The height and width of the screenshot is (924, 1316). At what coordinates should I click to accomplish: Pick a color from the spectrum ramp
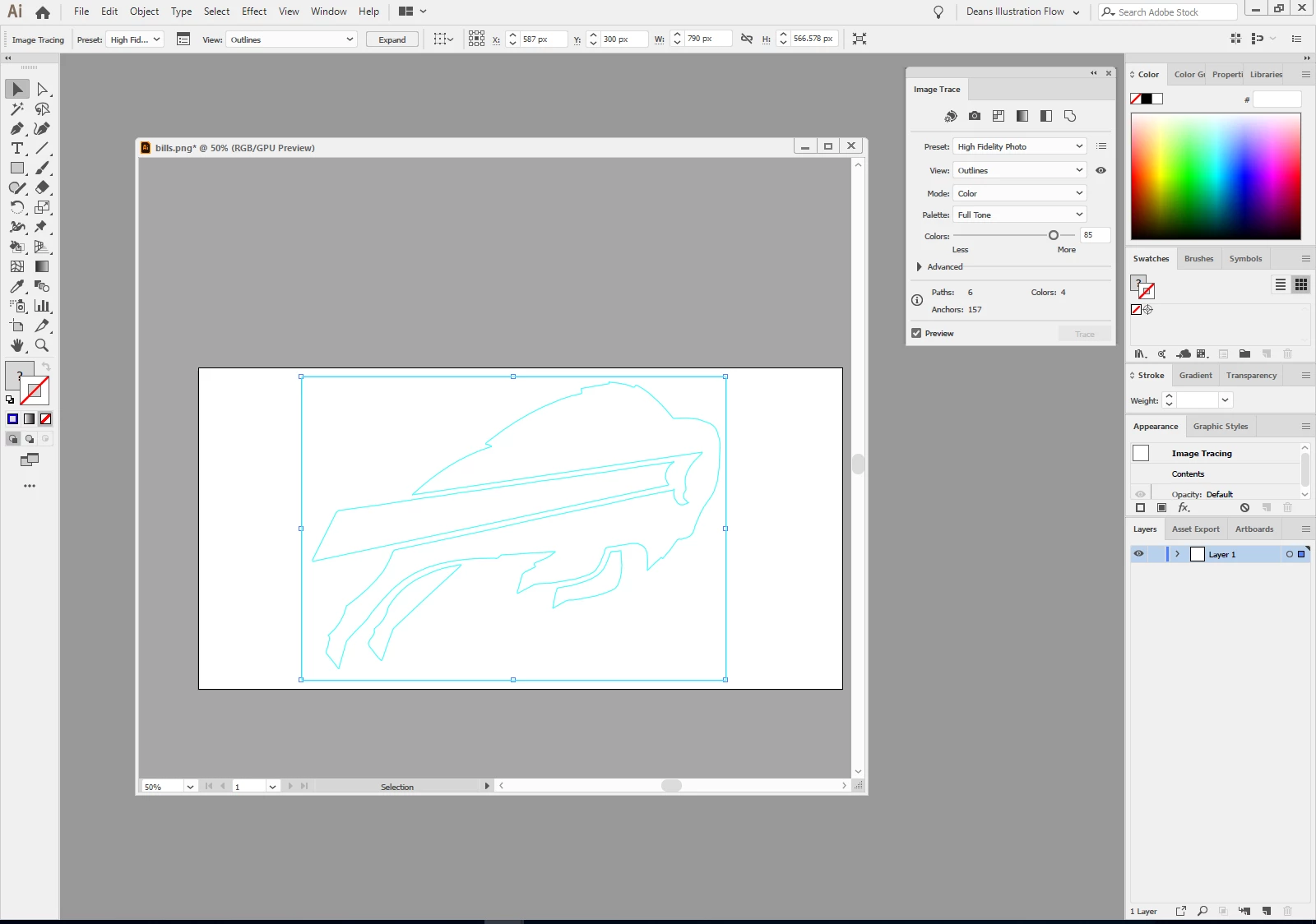click(x=1216, y=177)
